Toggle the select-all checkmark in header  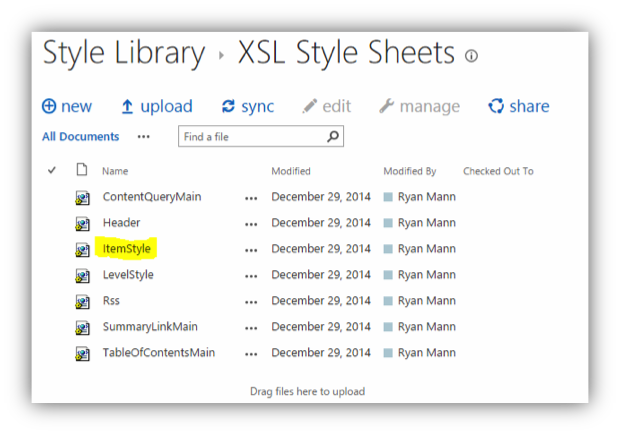(52, 170)
